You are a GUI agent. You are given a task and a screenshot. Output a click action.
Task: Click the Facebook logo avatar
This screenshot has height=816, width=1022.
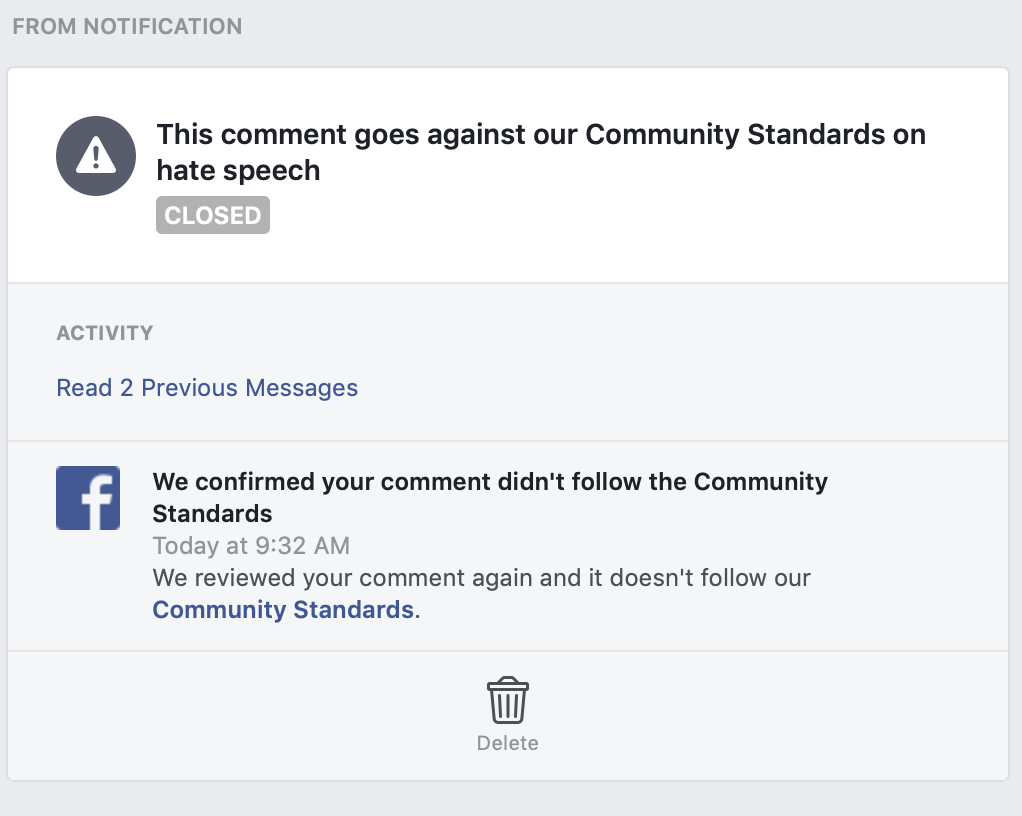(x=88, y=498)
